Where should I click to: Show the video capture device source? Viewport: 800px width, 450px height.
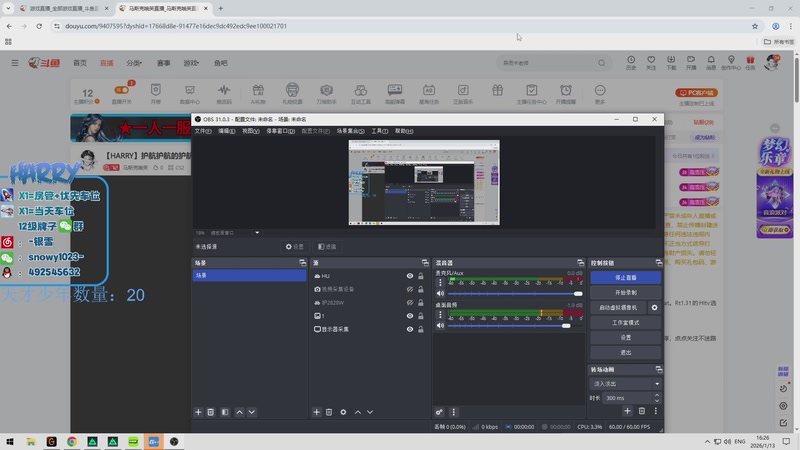click(410, 289)
